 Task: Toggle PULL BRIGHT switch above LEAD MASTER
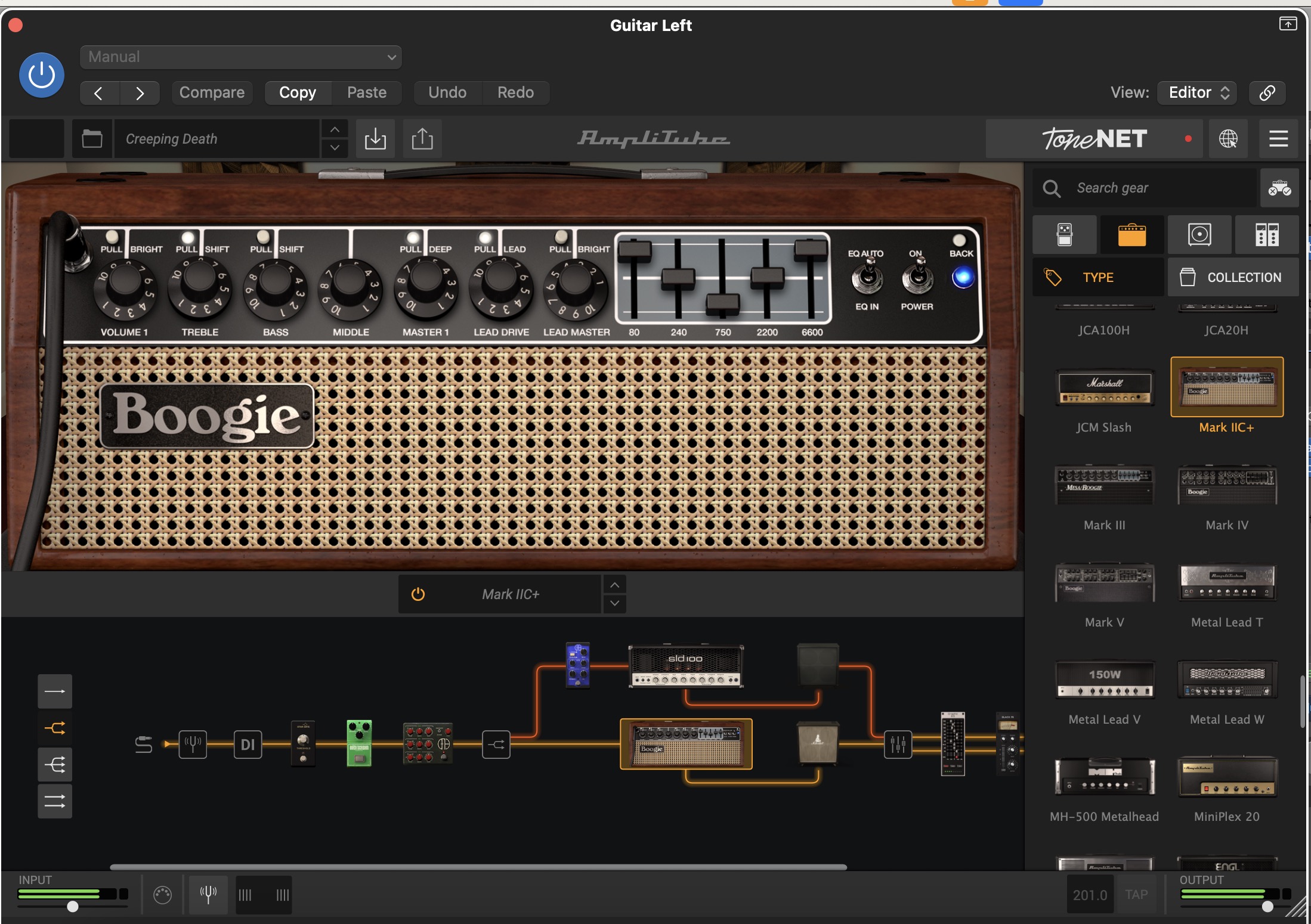point(561,237)
